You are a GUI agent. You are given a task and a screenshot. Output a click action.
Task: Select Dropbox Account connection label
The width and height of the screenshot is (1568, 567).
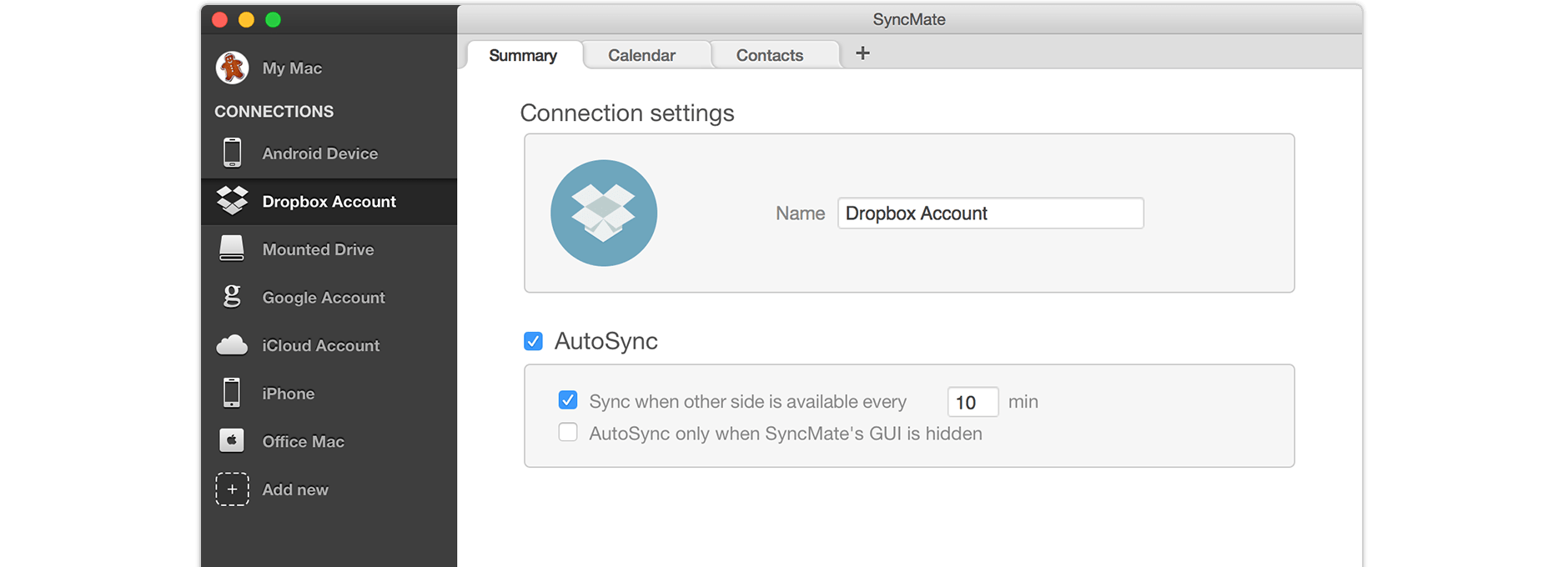(x=329, y=202)
